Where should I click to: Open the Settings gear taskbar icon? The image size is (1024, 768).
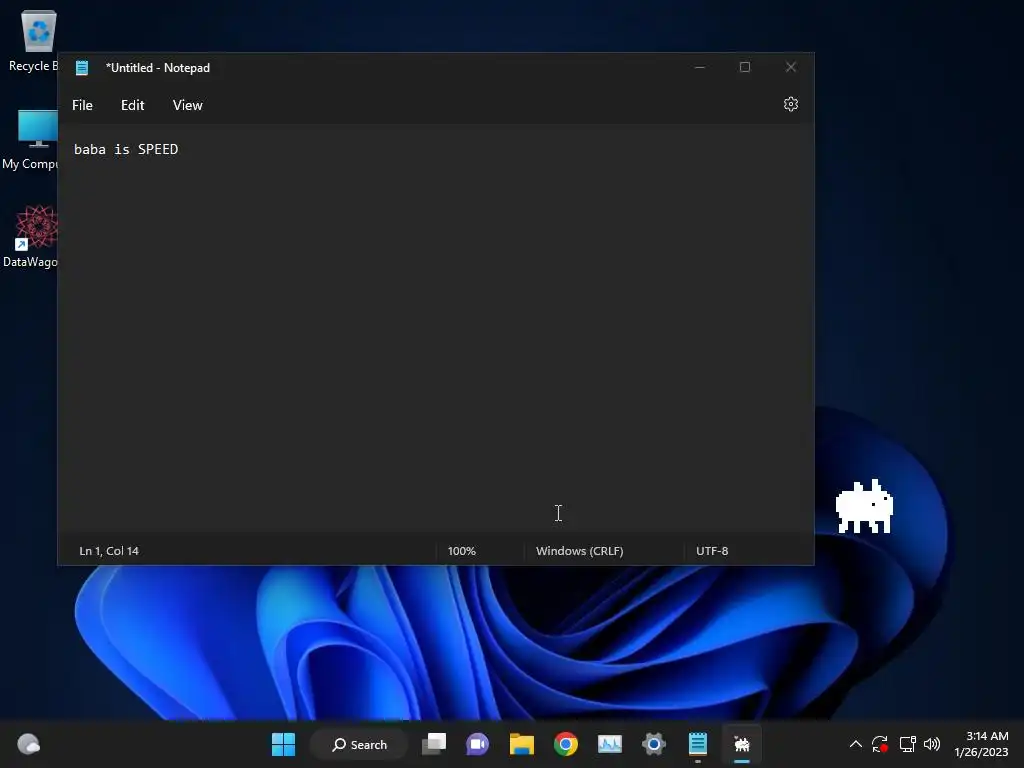tap(654, 744)
